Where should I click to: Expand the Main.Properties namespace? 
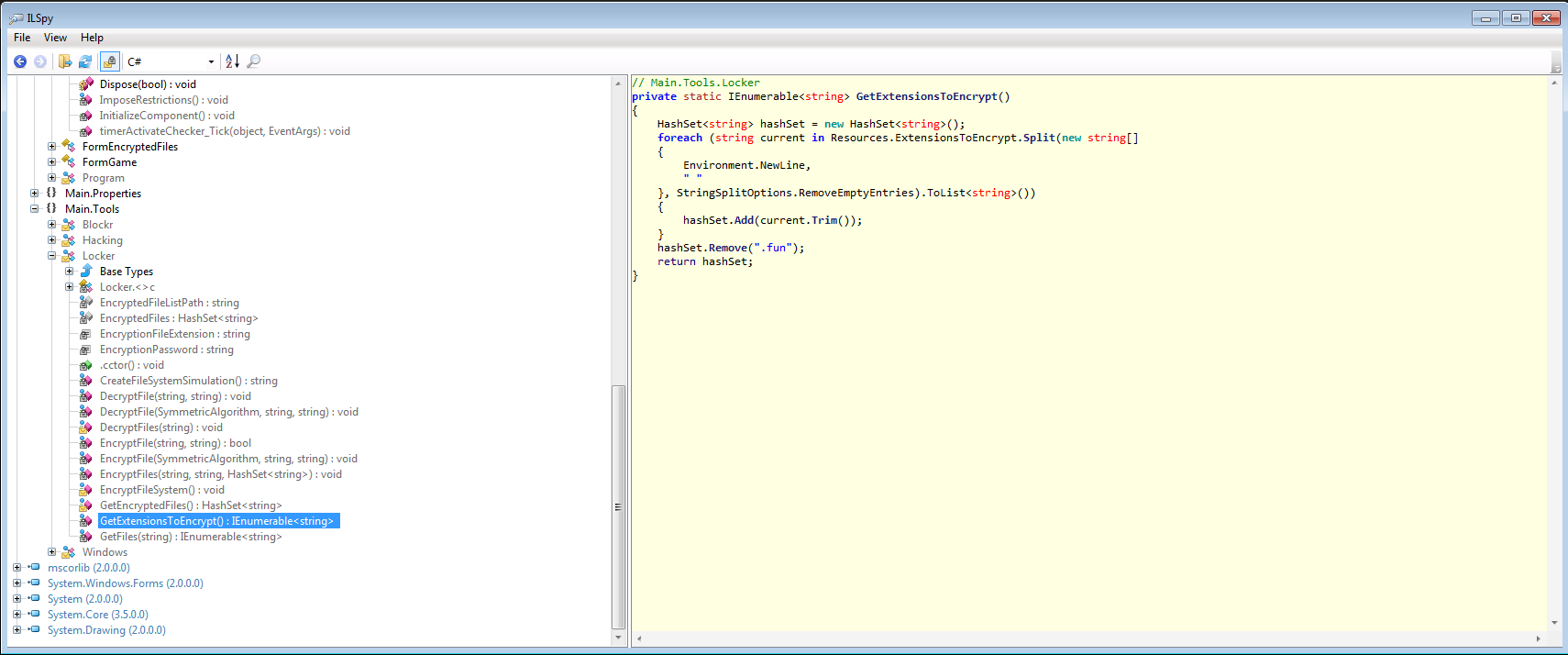coord(35,194)
